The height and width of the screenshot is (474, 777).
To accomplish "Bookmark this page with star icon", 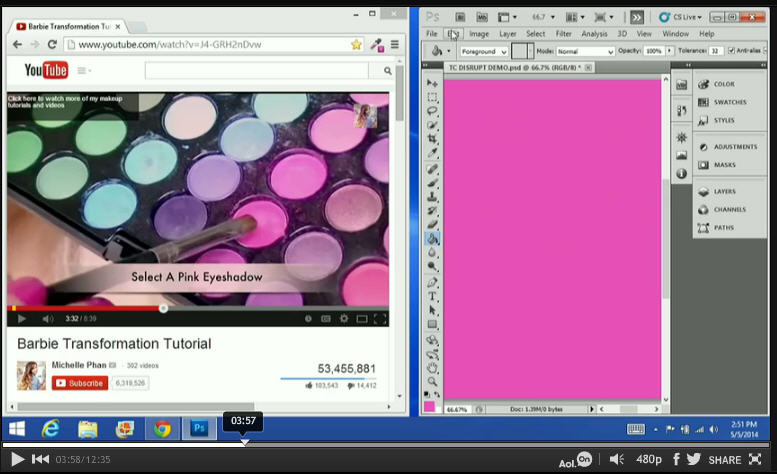I will [356, 45].
